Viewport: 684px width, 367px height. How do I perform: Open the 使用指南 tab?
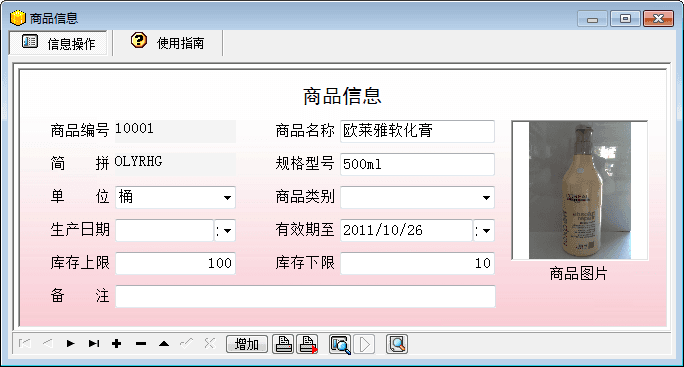pos(168,43)
